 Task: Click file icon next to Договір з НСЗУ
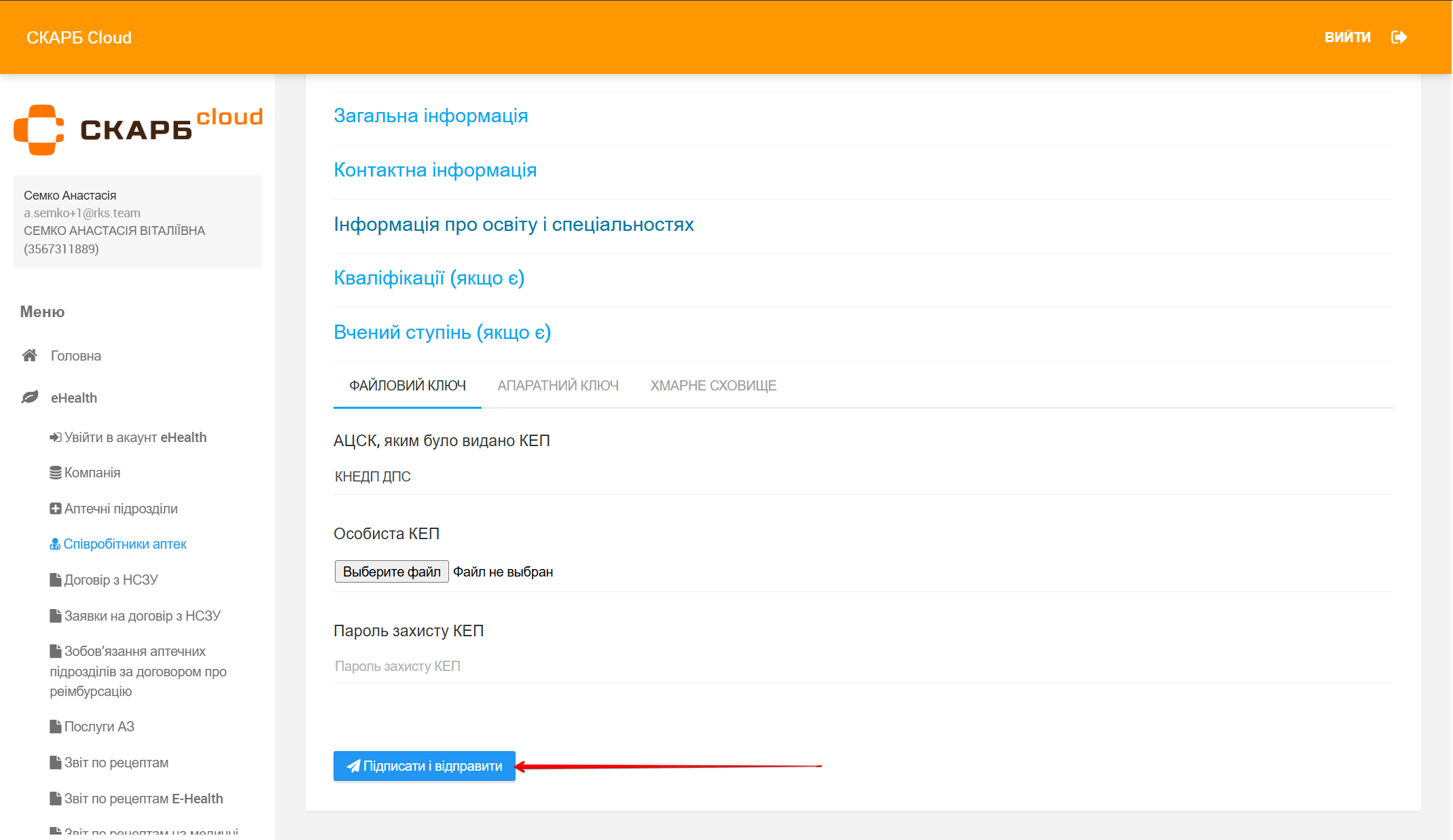(x=55, y=580)
